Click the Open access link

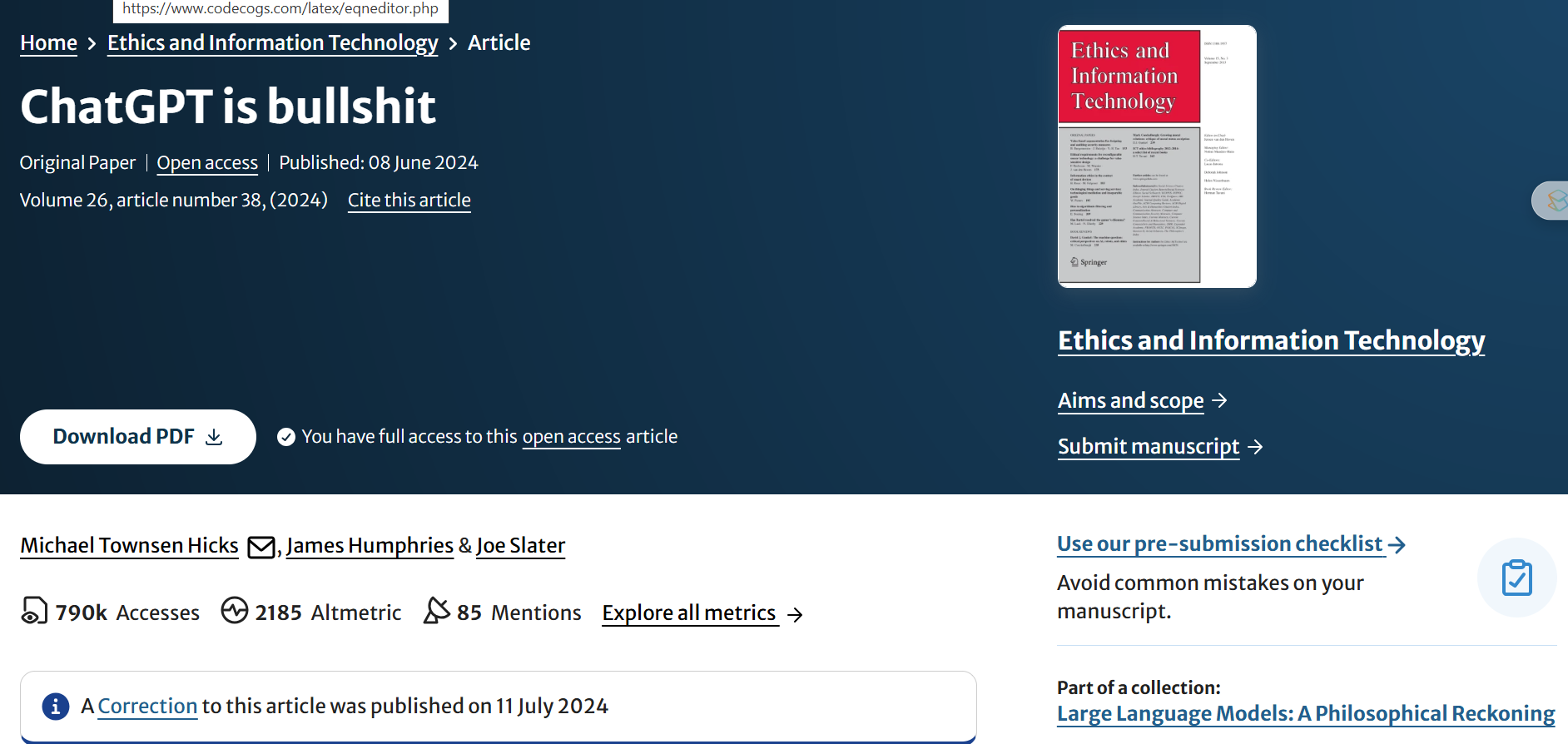click(207, 163)
